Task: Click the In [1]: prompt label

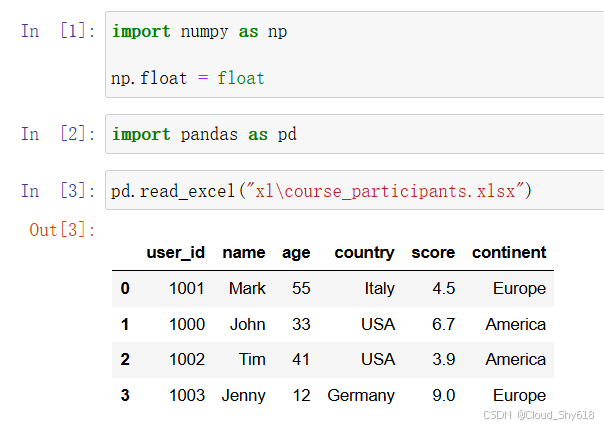Action: [58, 31]
